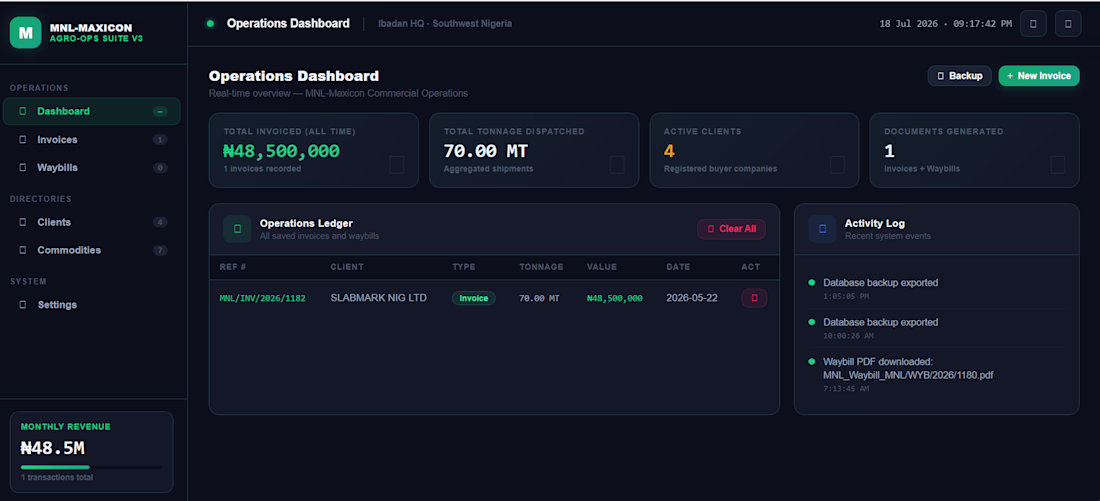The width and height of the screenshot is (1100, 501).
Task: Click icon on Active Clients card
Action: click(838, 165)
